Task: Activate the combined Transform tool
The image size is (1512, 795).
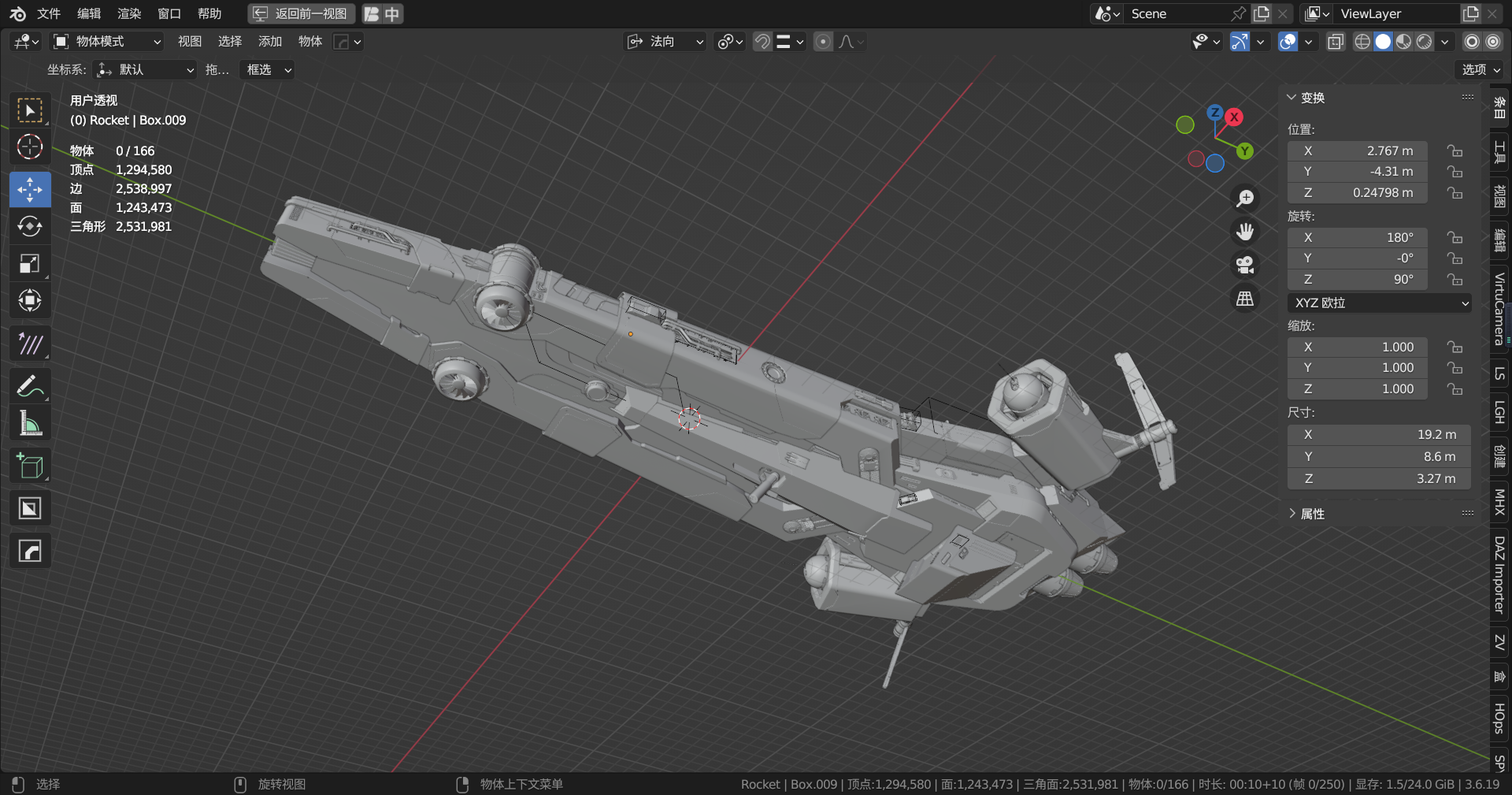Action: click(30, 300)
